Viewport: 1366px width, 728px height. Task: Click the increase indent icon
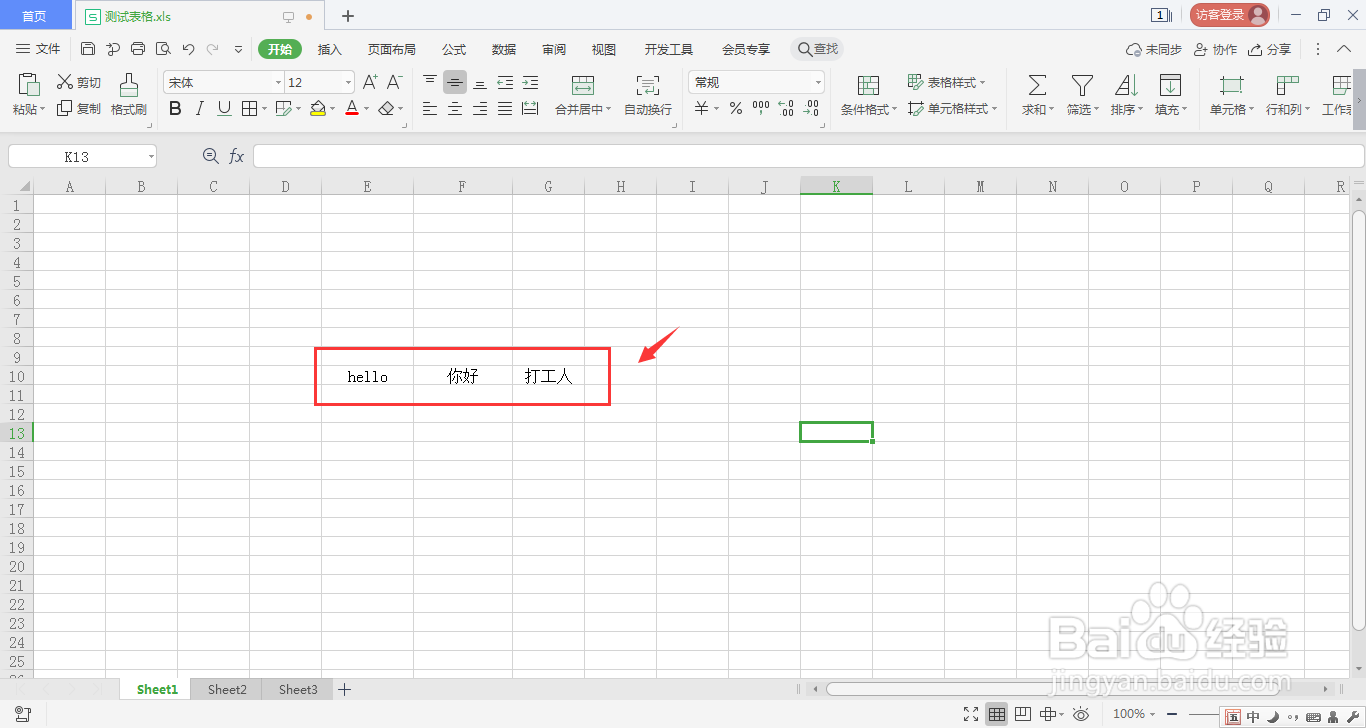[530, 82]
